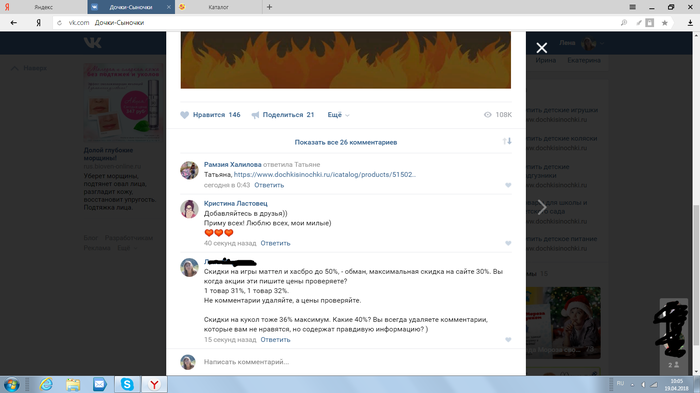Like Кристина Ластовец's comment
The width and height of the screenshot is (700, 393).
pyautogui.click(x=508, y=243)
